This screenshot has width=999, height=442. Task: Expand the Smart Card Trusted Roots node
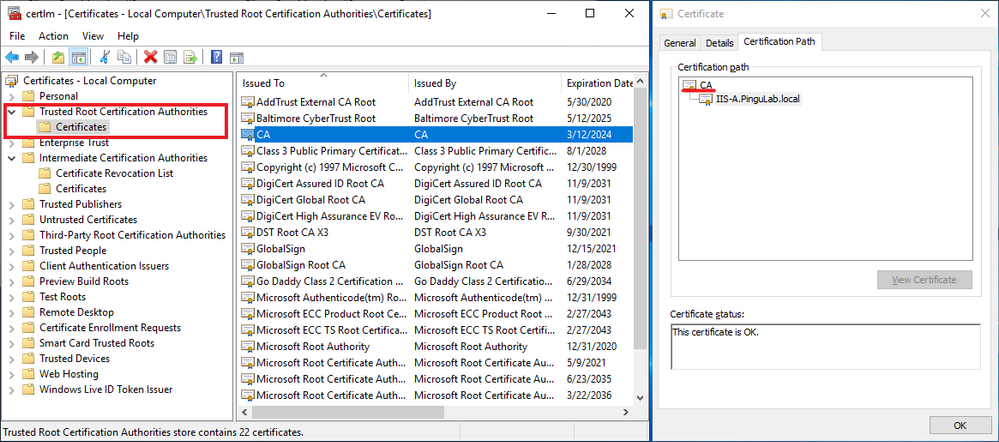pos(11,343)
